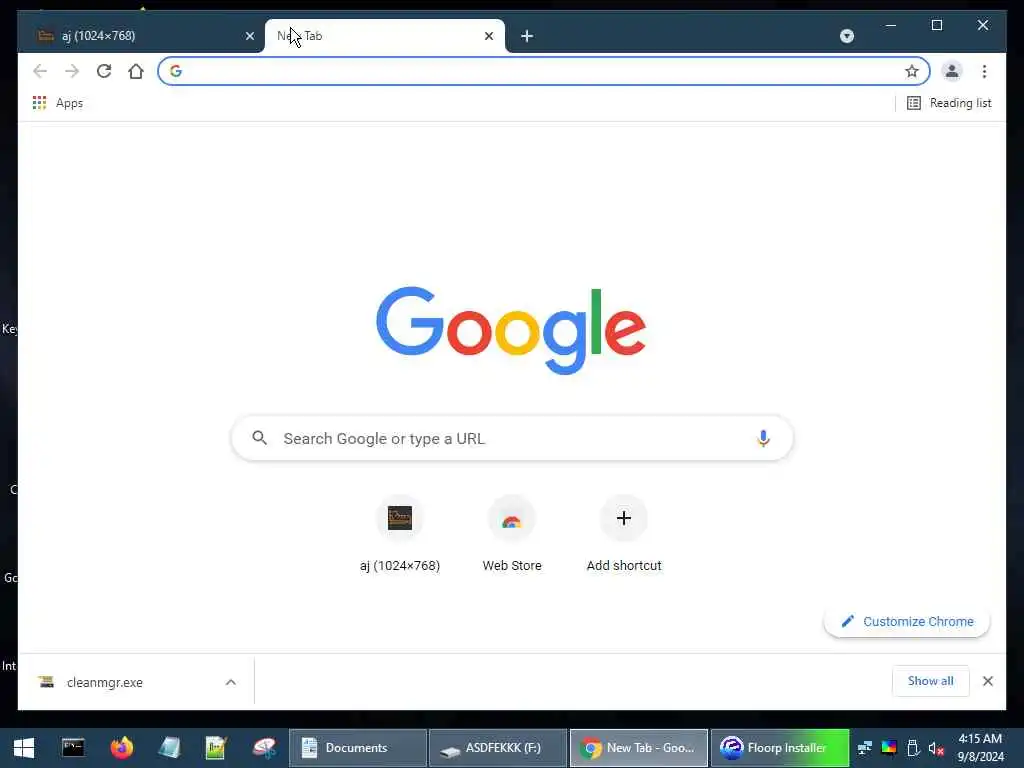Switch to the aj (1024×768) tab
Viewport: 1024px width, 768px height.
[141, 36]
